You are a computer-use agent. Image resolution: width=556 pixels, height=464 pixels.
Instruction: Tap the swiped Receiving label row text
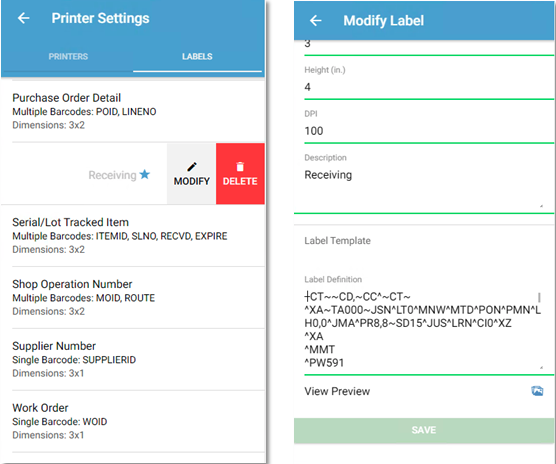tap(112, 175)
